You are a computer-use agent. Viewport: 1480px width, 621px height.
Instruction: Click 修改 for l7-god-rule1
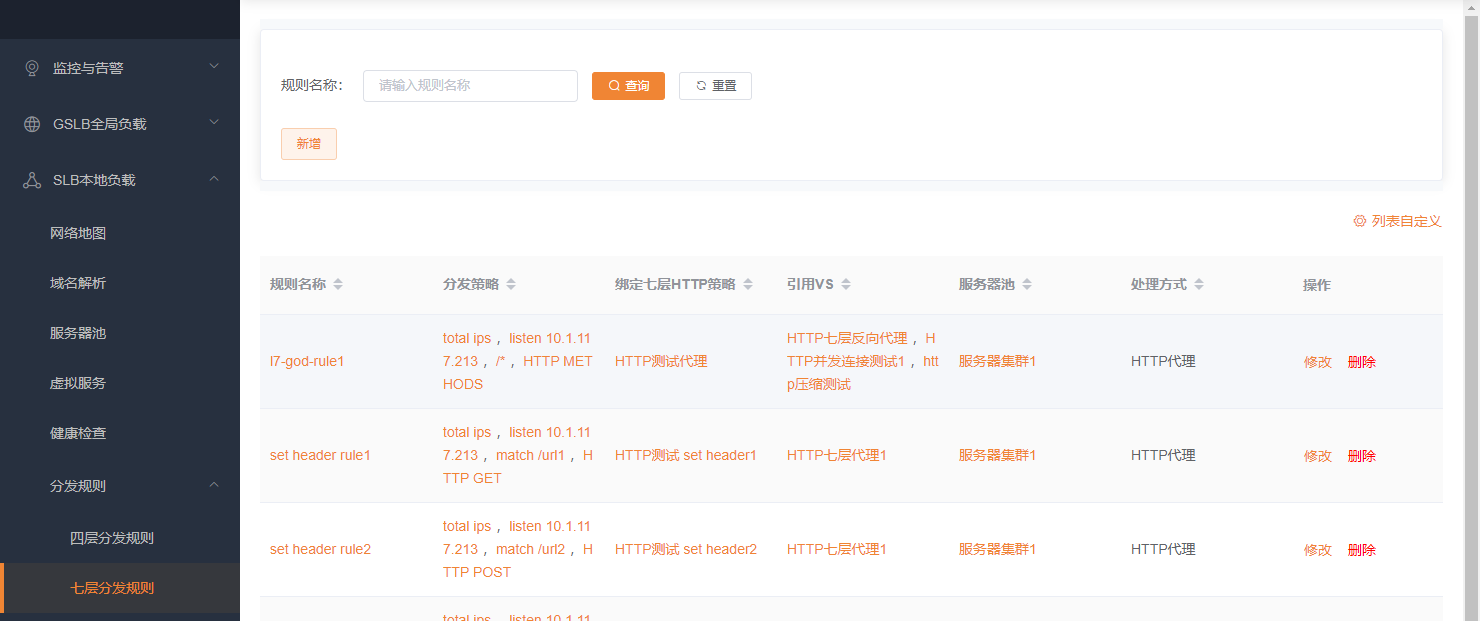[x=1318, y=362]
